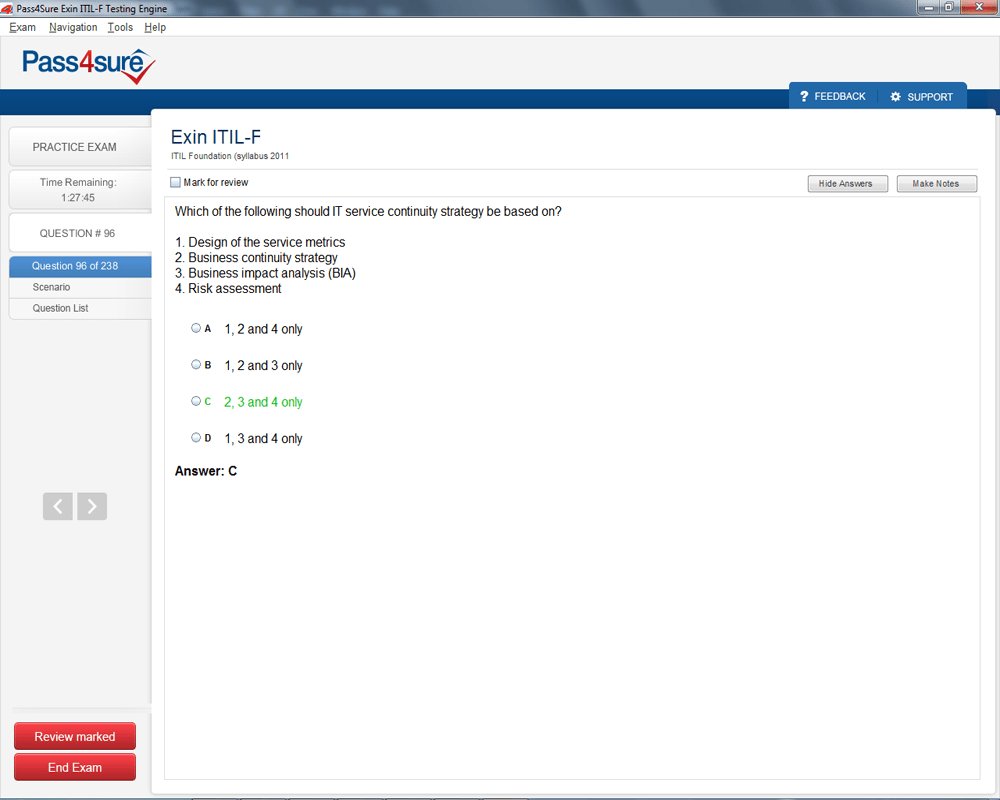
Task: Click the Review marked button
Action: click(75, 736)
